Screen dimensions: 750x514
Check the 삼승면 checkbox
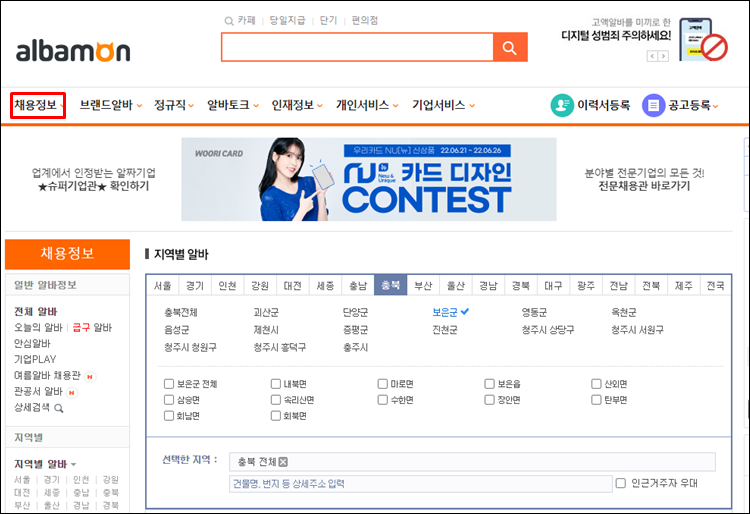[169, 400]
